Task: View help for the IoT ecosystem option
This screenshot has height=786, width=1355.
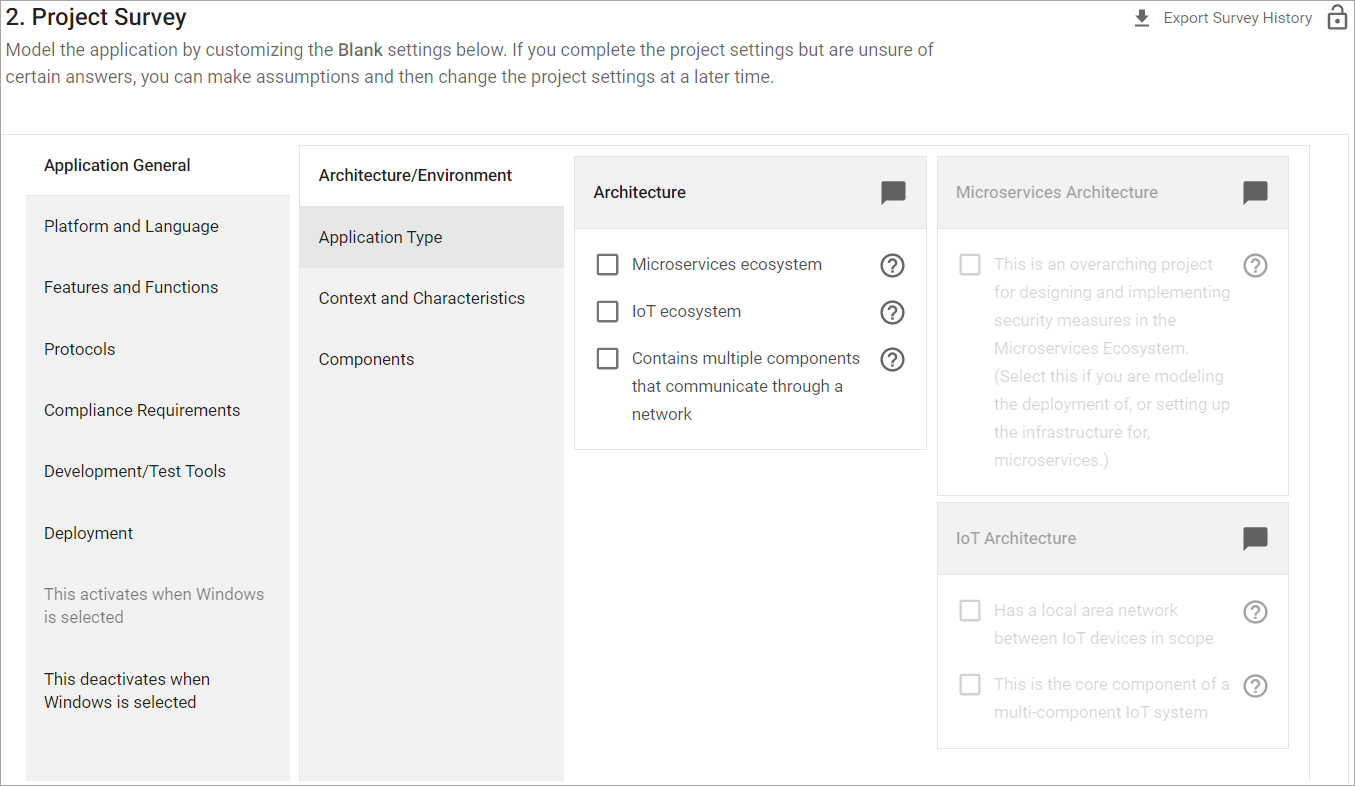Action: click(892, 312)
